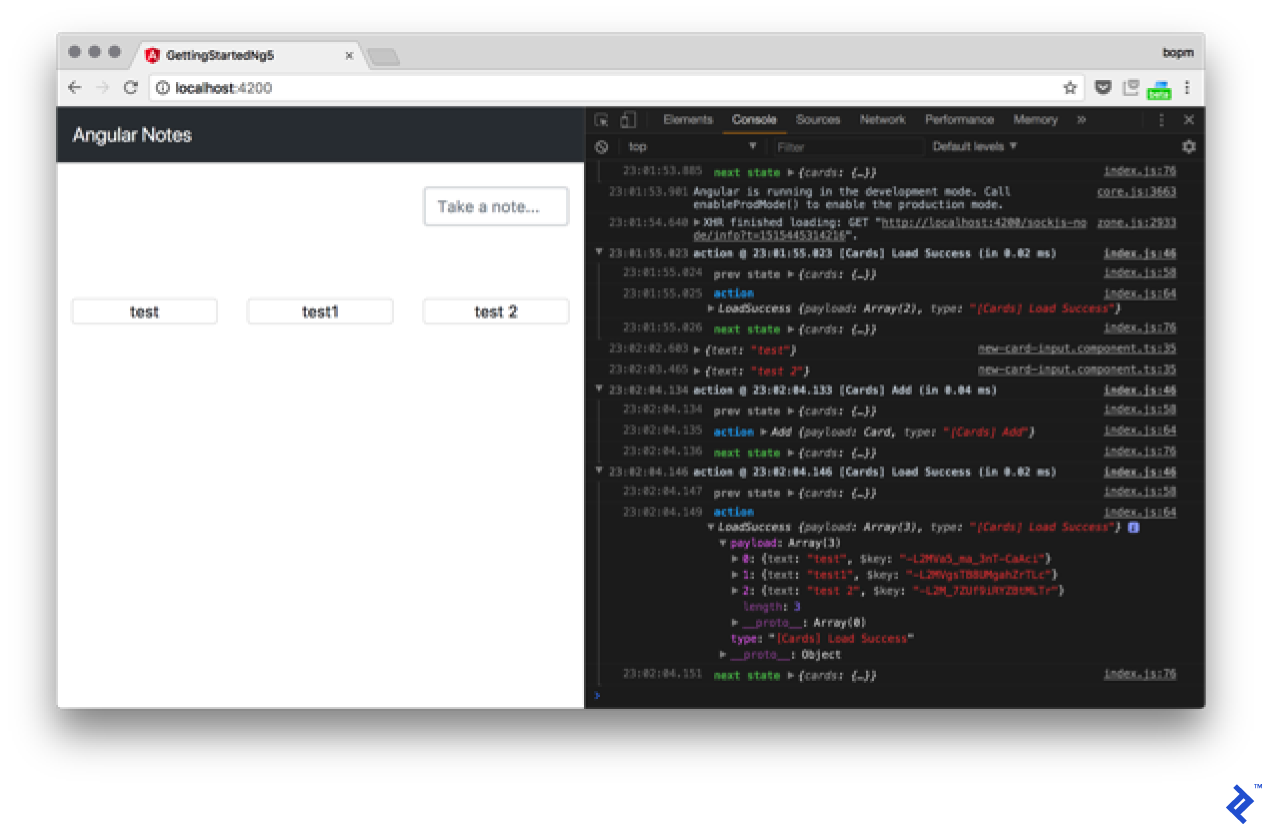Image resolution: width=1262 pixels, height=824 pixels.
Task: Click the back navigation arrow
Action: tap(75, 88)
